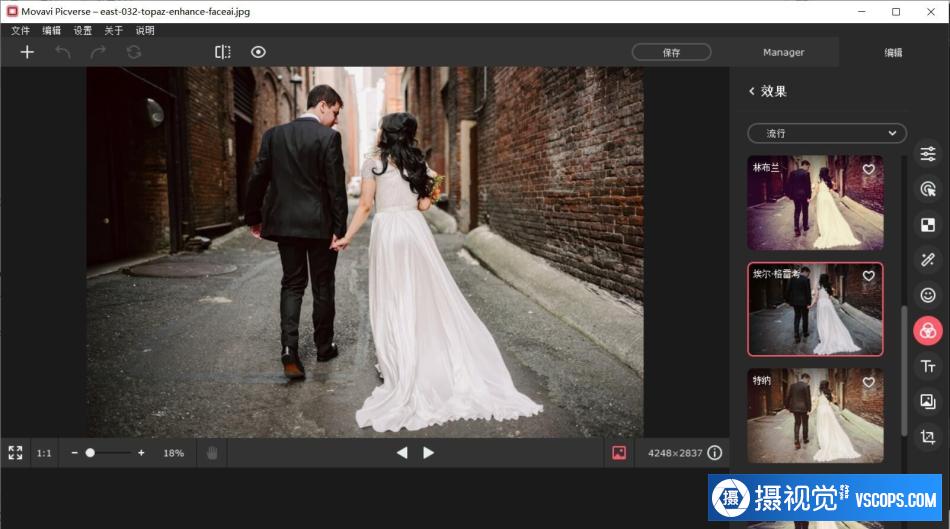Set zoom to 1:1 actual size

tap(44, 453)
